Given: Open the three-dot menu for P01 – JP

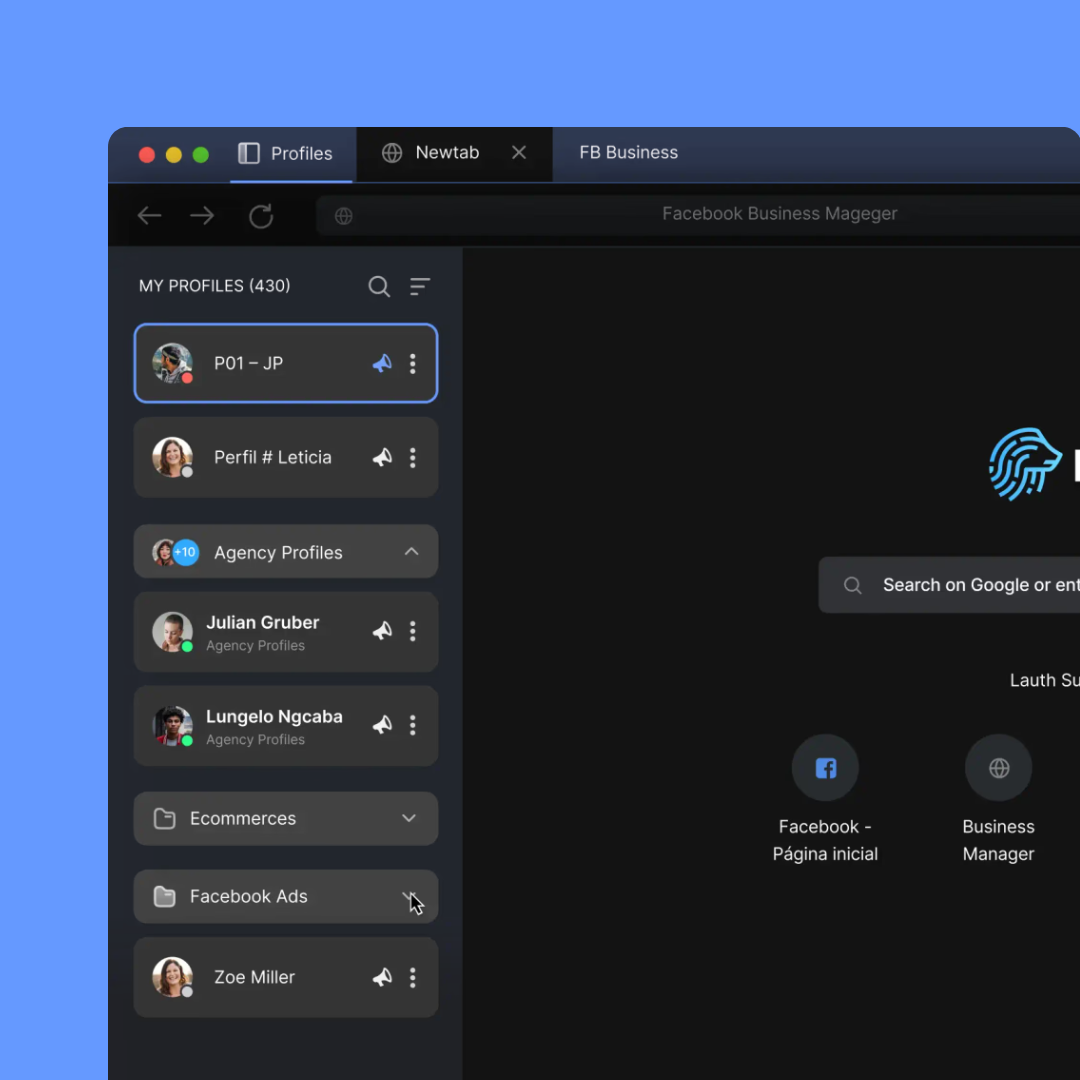Looking at the screenshot, I should pos(413,363).
